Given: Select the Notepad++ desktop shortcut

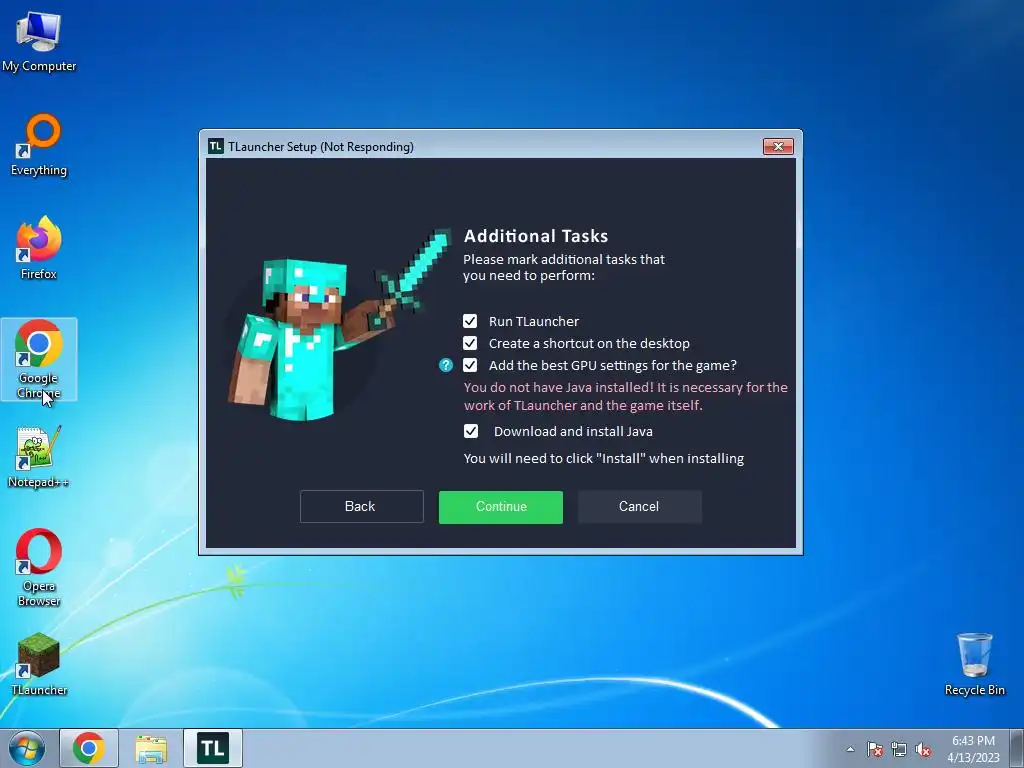Looking at the screenshot, I should click(39, 456).
